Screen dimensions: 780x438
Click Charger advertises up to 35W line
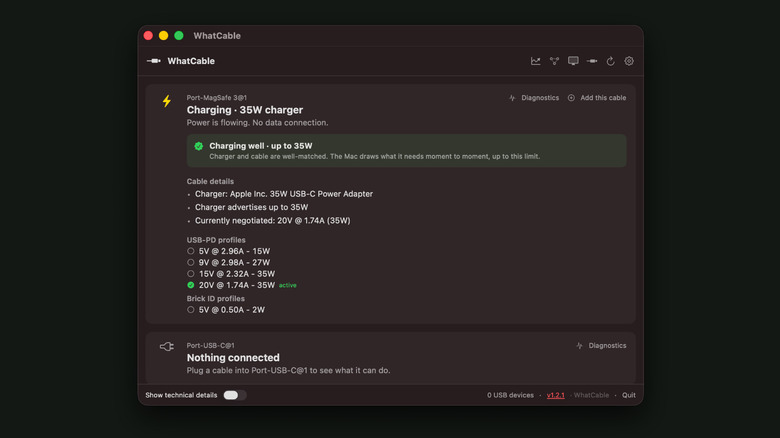point(251,208)
